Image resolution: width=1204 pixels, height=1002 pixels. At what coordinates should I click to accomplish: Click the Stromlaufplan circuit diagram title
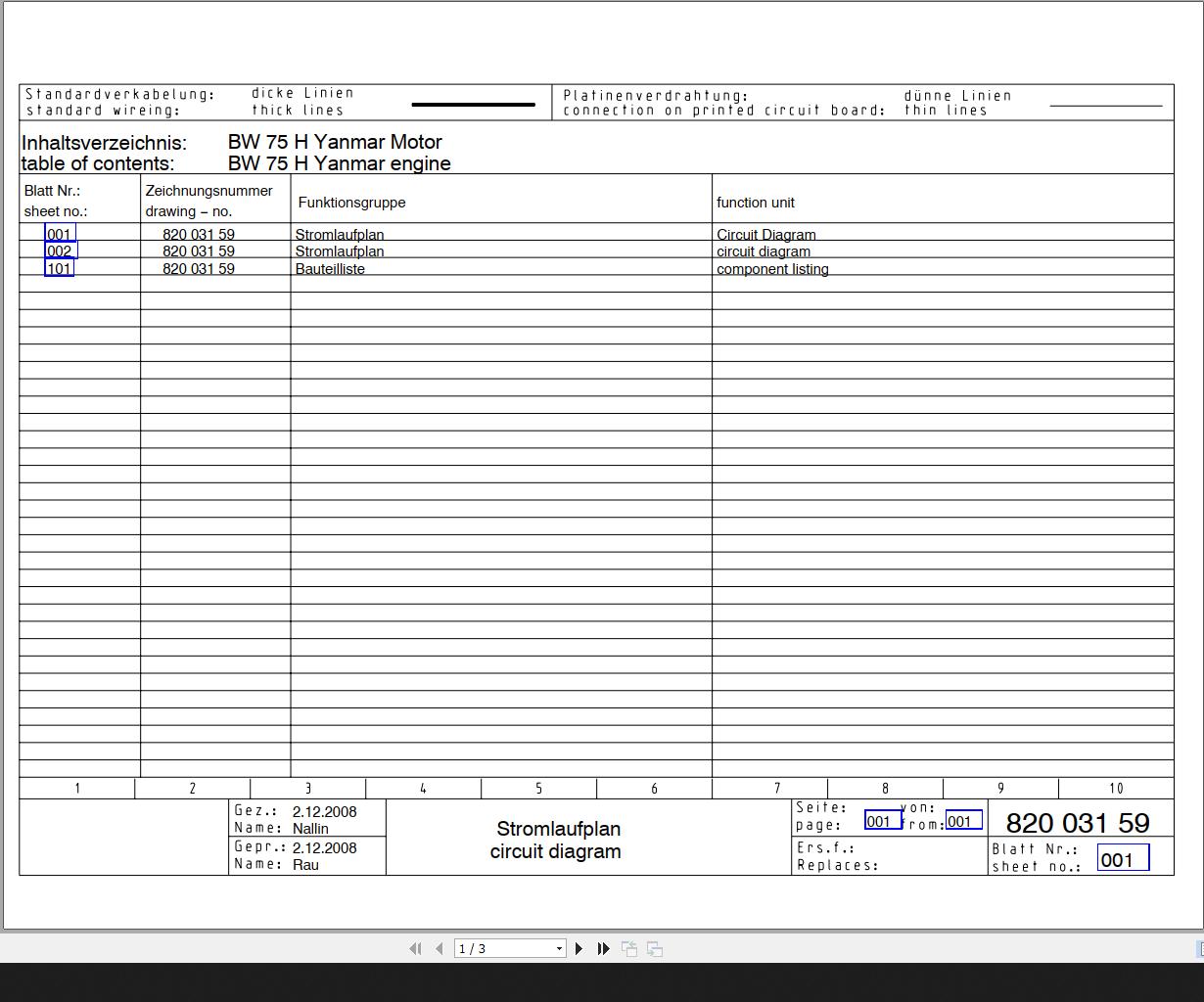556,840
